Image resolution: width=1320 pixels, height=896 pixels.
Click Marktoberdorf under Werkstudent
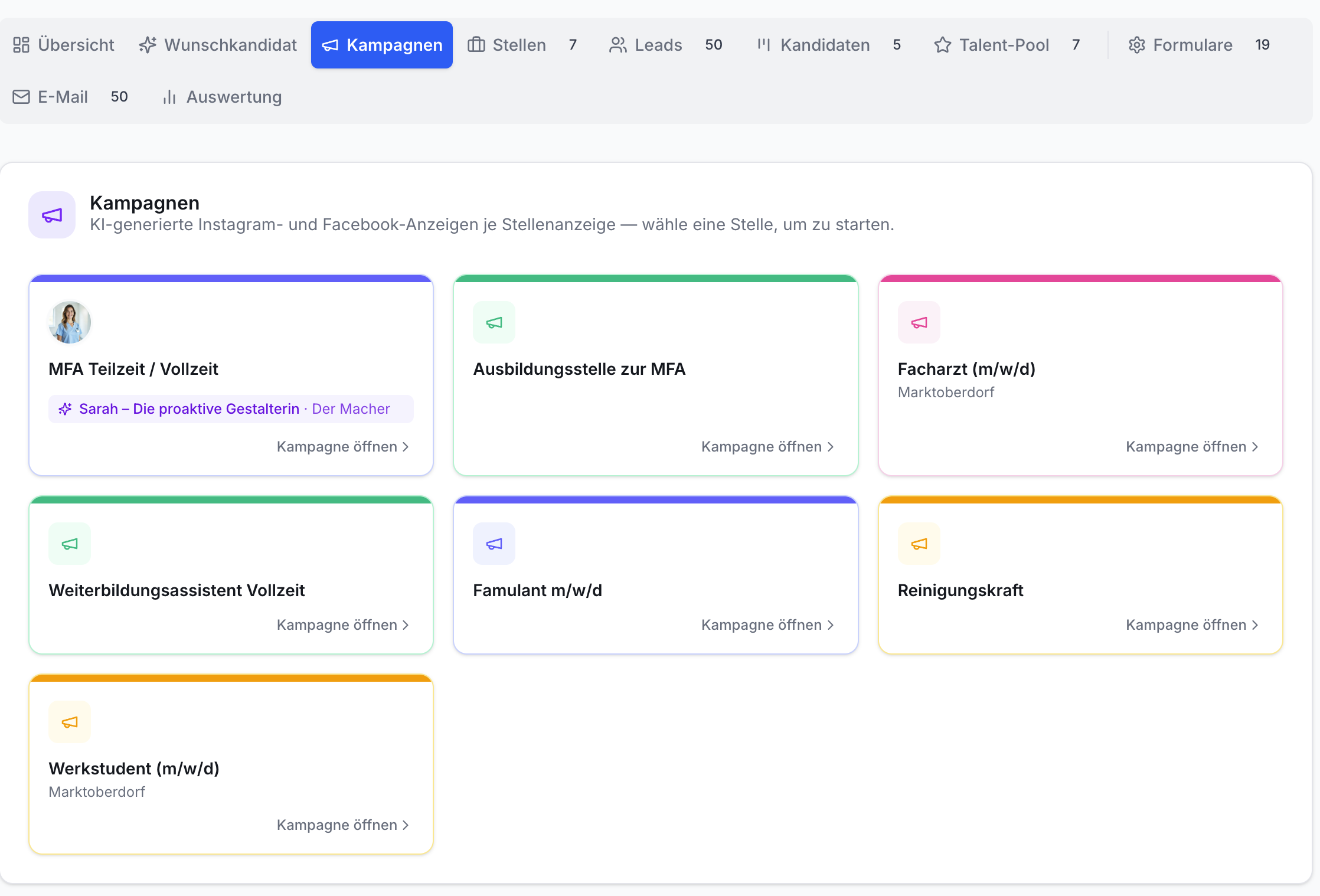tap(97, 792)
